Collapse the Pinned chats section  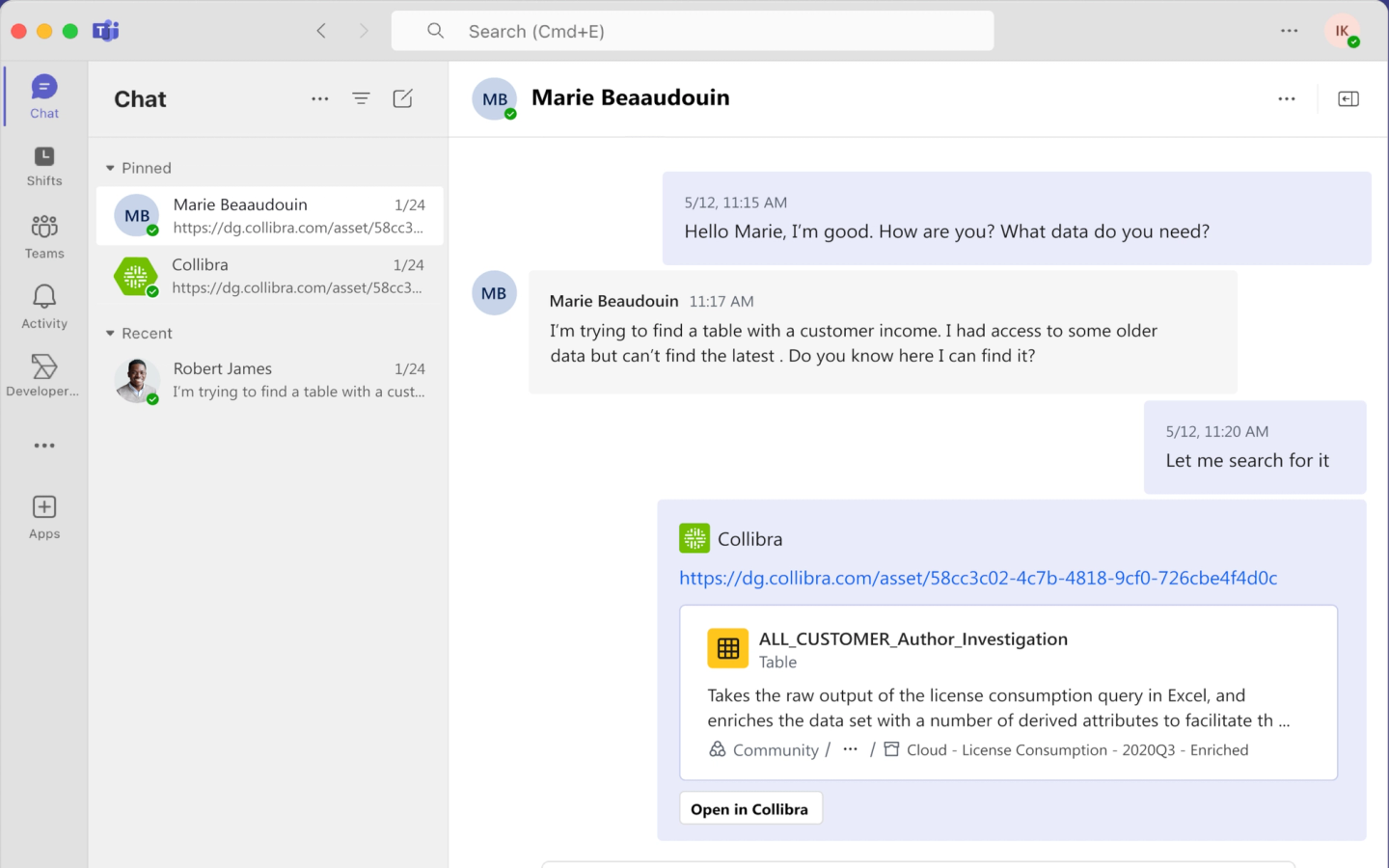[111, 168]
